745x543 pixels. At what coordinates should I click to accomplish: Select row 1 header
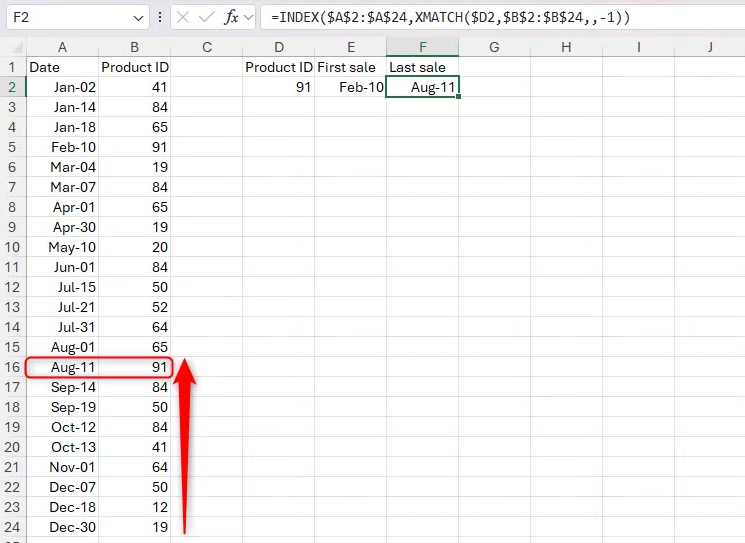12,67
